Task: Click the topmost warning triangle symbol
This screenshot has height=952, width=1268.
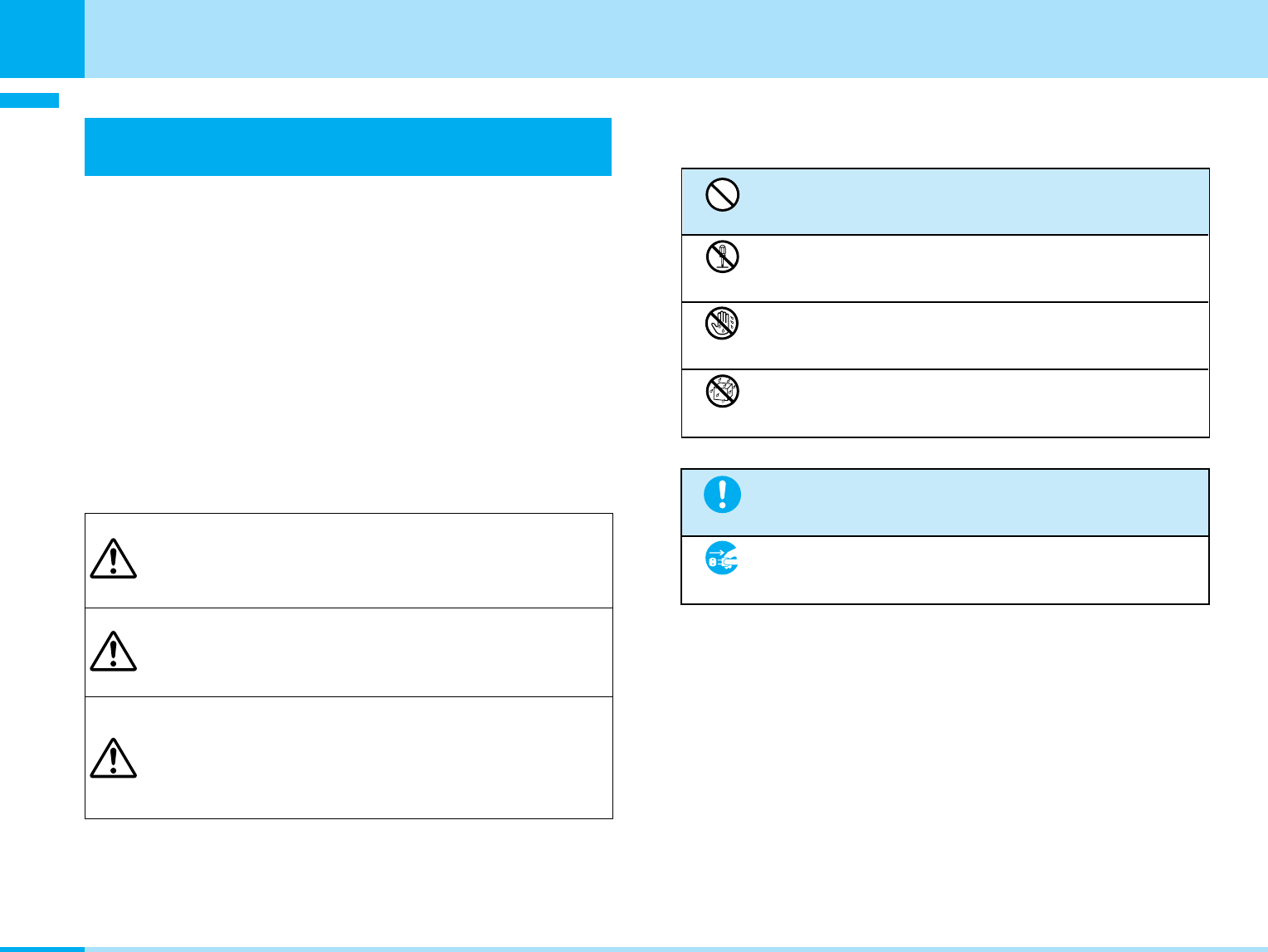Action: (x=113, y=559)
